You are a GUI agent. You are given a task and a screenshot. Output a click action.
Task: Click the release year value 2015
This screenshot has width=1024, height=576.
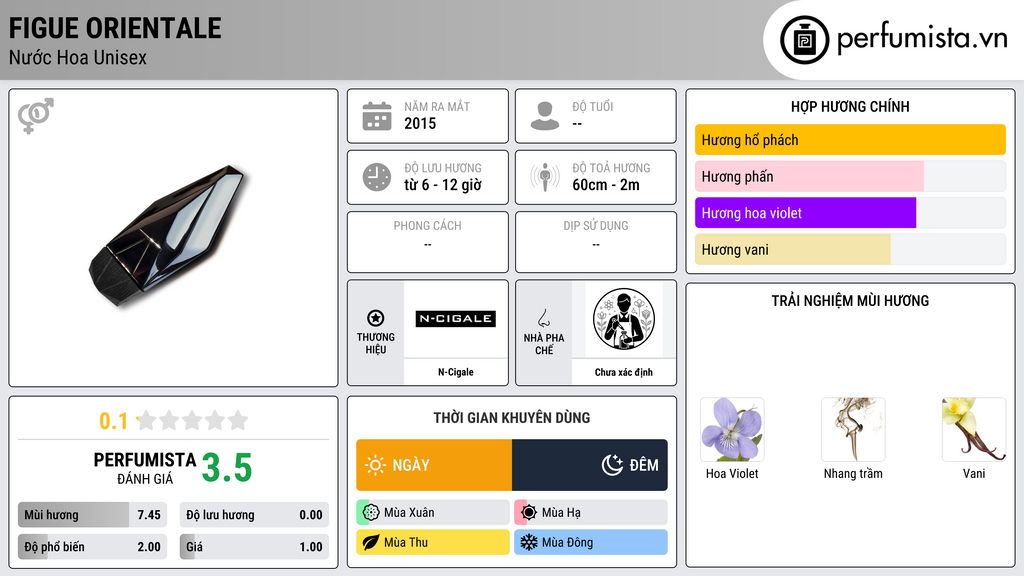420,123
